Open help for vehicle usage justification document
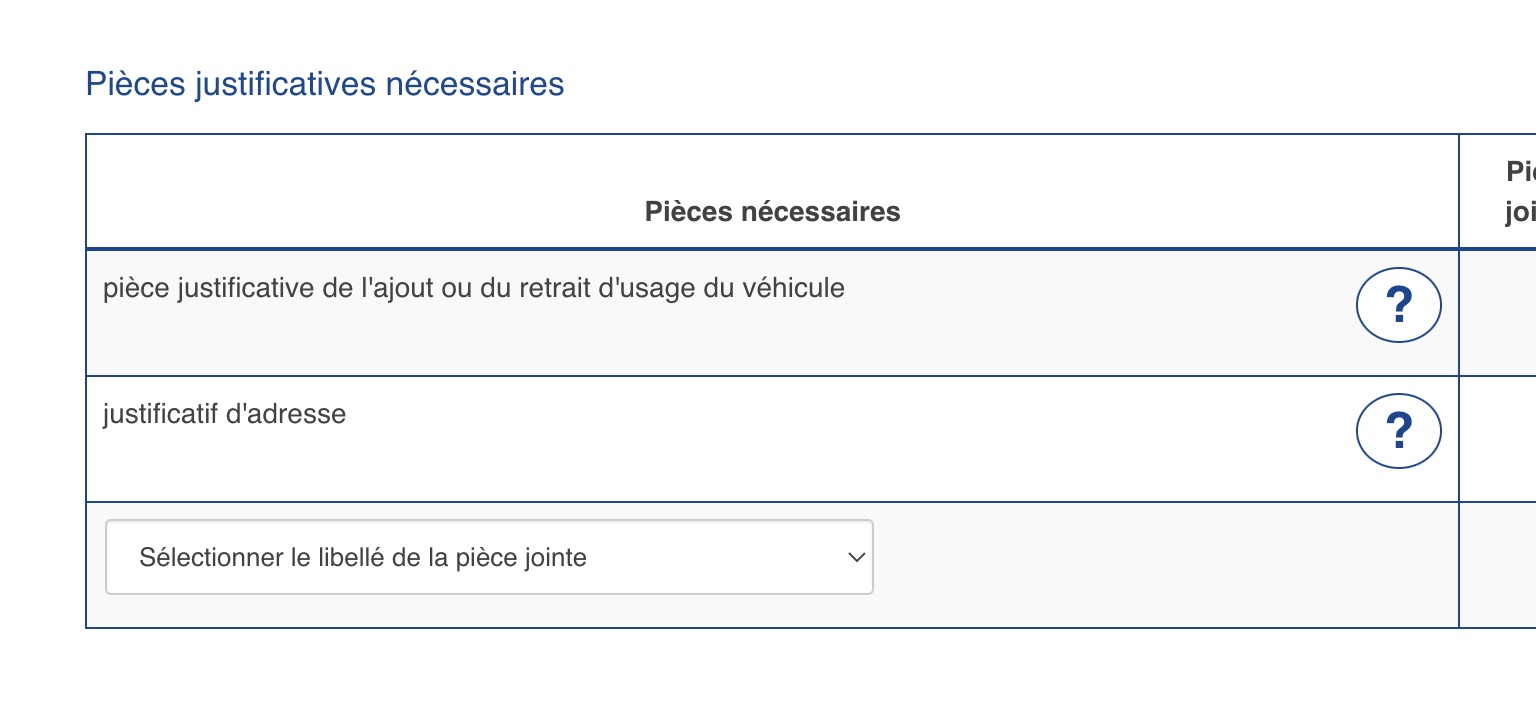The width and height of the screenshot is (1536, 702). pos(1398,305)
